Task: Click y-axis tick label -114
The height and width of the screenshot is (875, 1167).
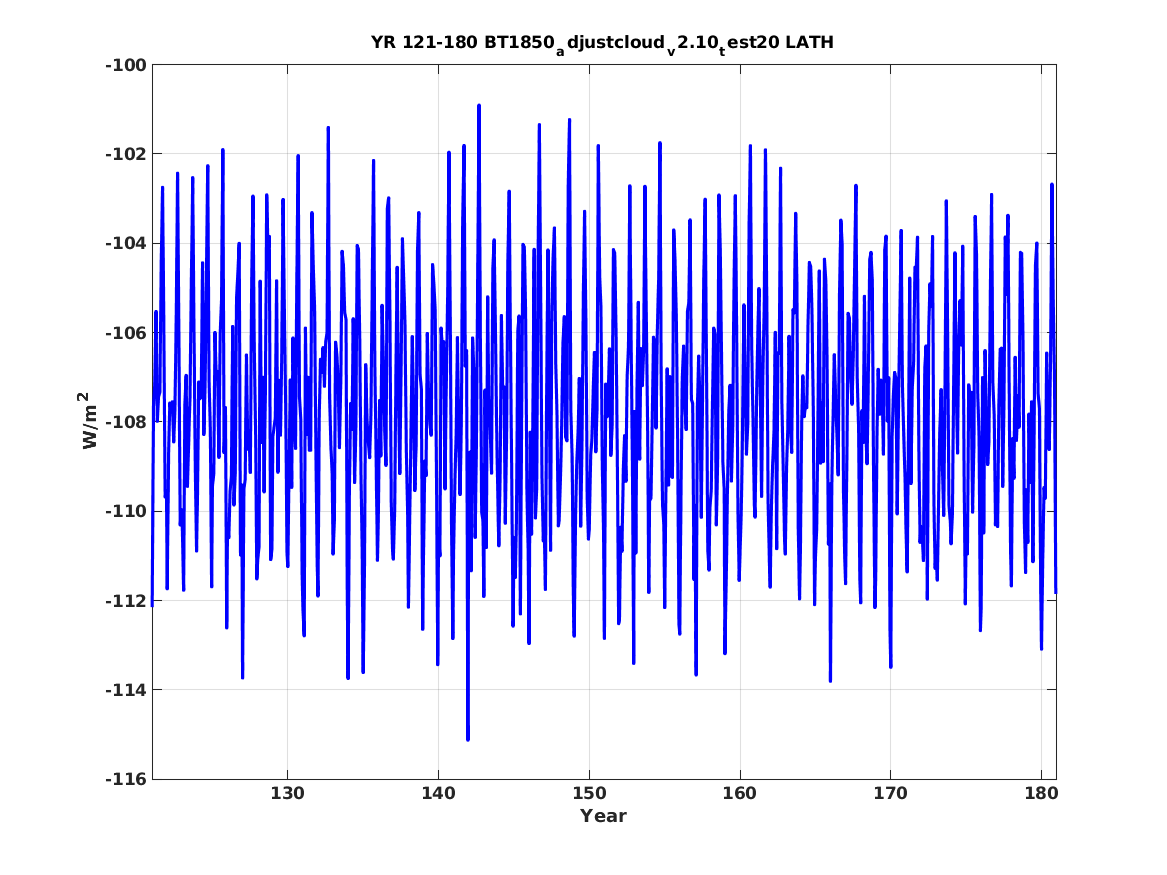Action: (126, 690)
